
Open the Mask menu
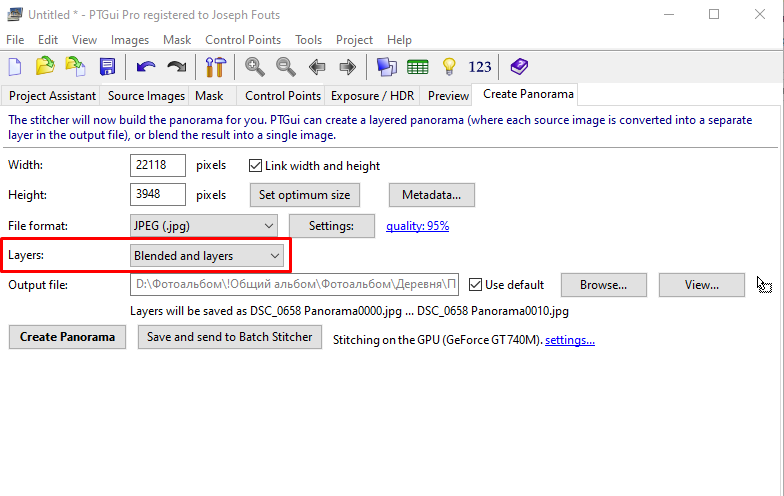point(177,40)
